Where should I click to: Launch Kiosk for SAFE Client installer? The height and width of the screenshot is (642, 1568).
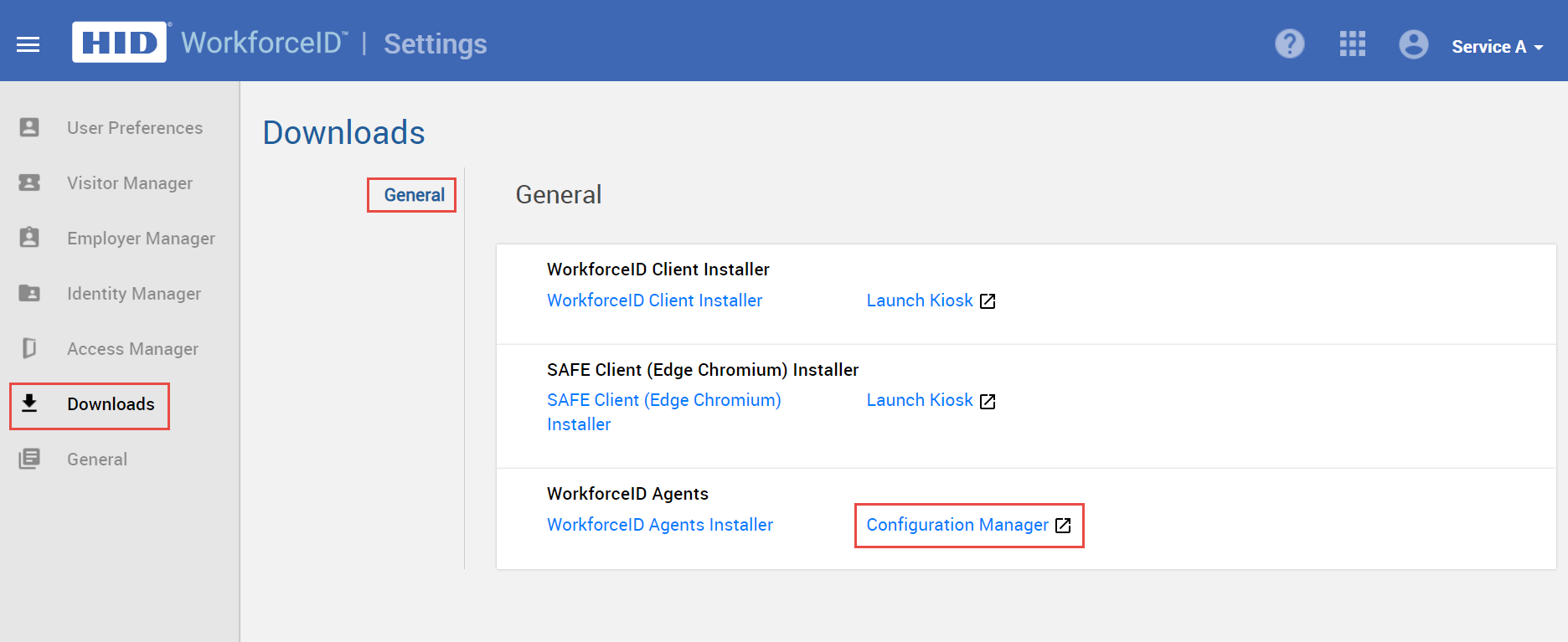point(920,400)
